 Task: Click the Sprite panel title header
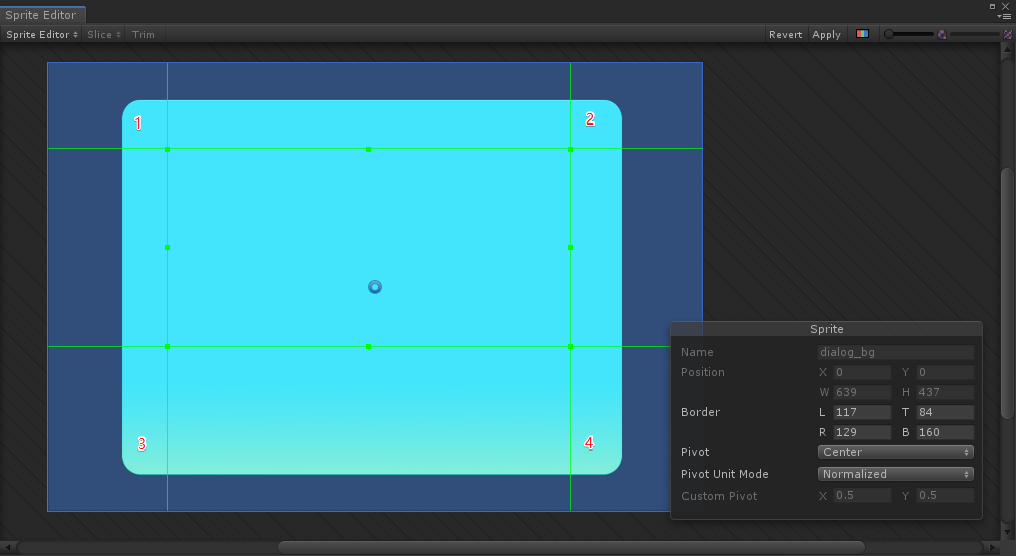click(x=826, y=329)
